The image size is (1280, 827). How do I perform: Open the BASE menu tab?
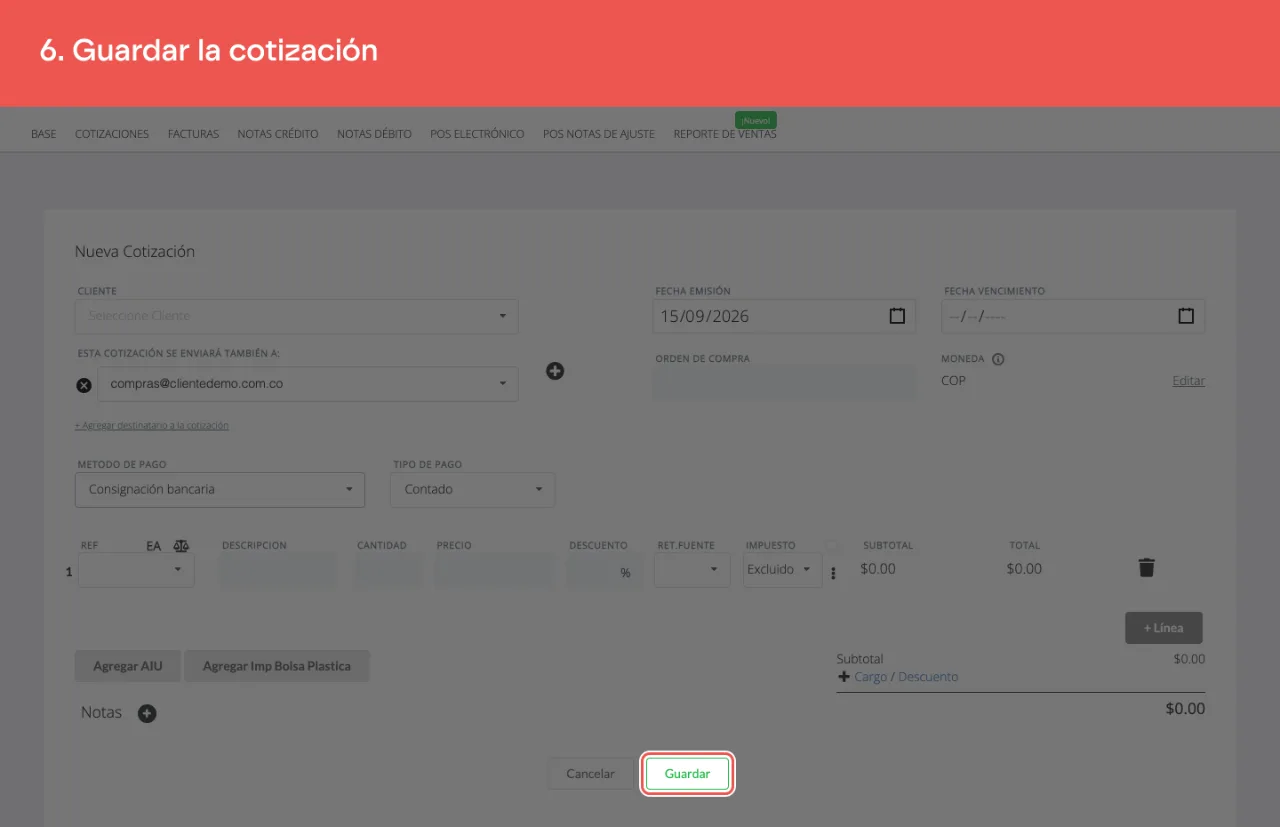tap(44, 134)
